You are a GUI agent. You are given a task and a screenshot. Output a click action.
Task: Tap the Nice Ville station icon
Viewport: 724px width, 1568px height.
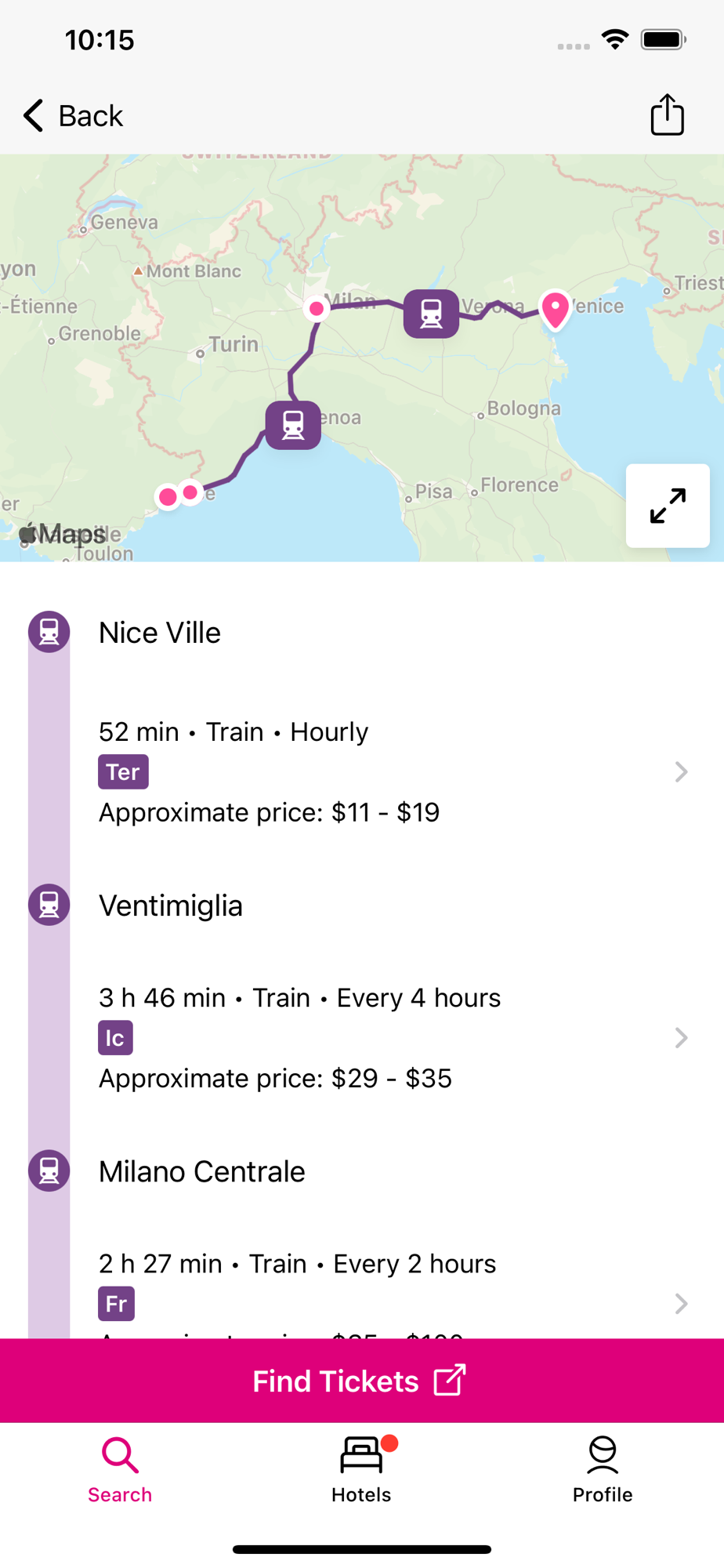coord(49,632)
